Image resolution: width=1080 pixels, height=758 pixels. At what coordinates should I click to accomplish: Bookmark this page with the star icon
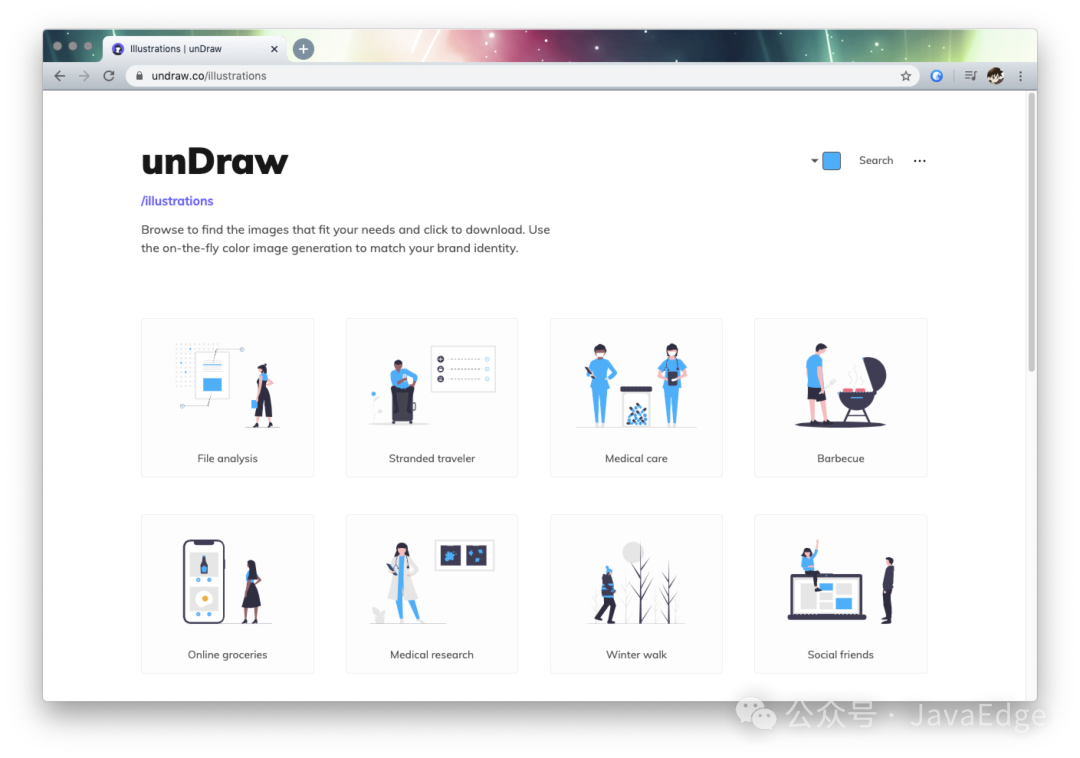pyautogui.click(x=906, y=76)
